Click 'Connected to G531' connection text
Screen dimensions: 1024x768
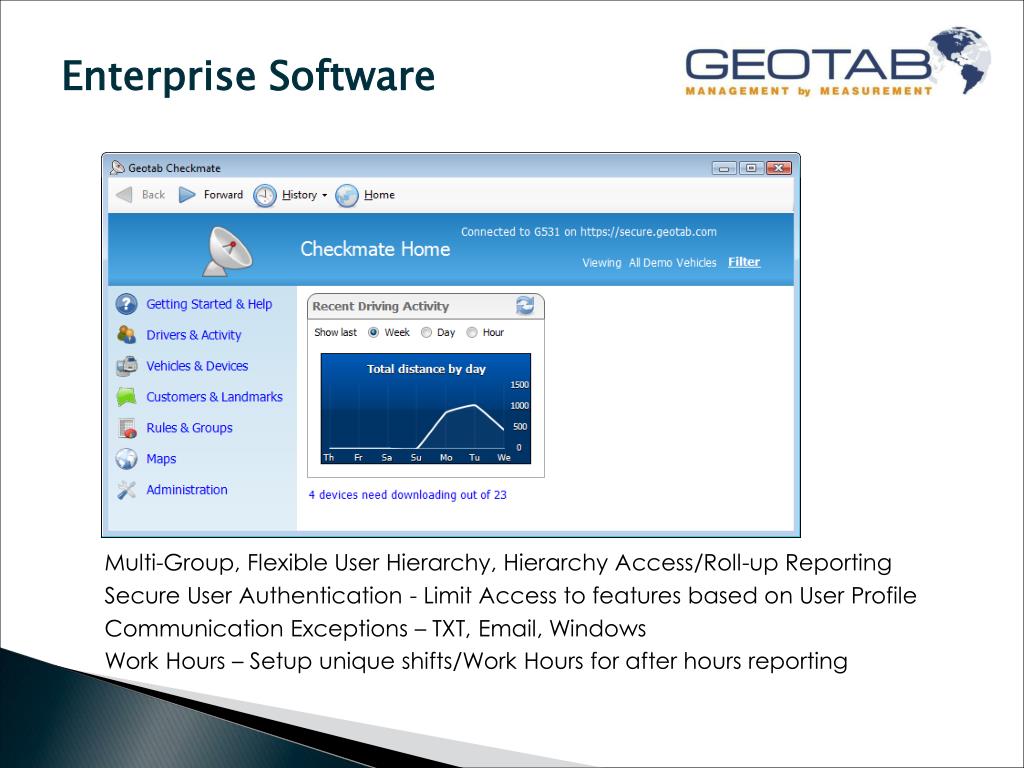pyautogui.click(x=588, y=232)
